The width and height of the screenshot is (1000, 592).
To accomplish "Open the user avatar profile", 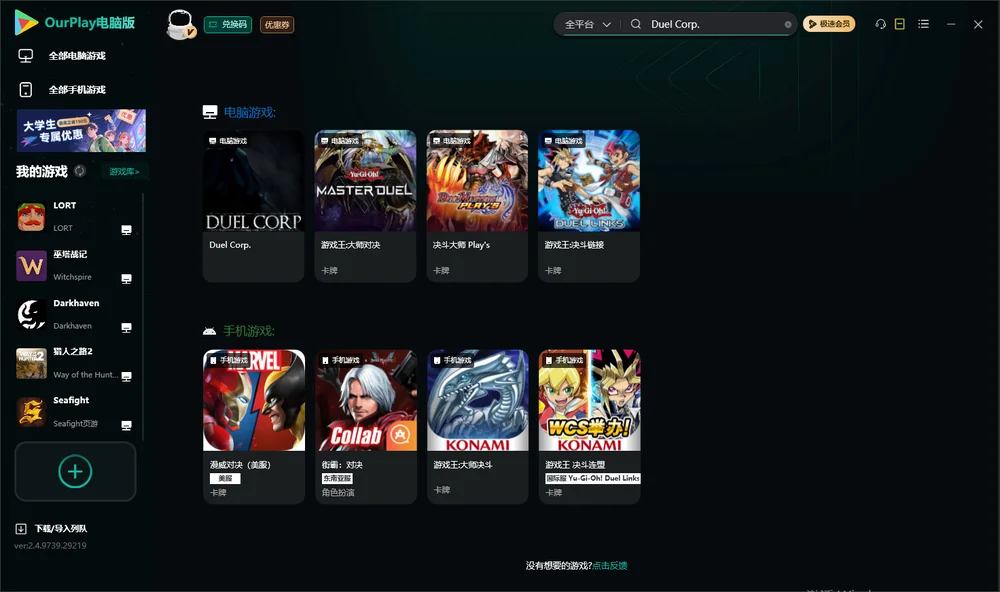I will [180, 24].
